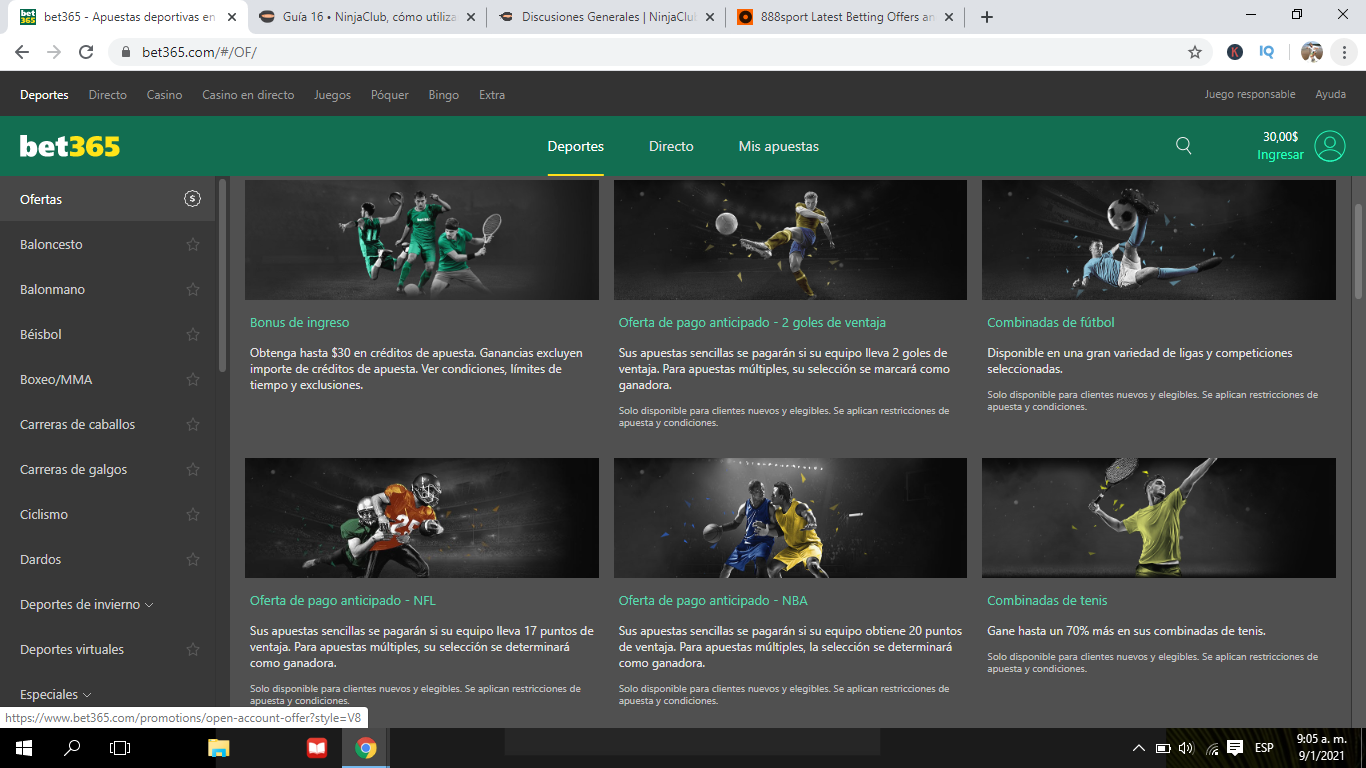Viewport: 1366px width, 768px height.
Task: Toggle the Ciclismo favorite star
Action: click(x=193, y=514)
